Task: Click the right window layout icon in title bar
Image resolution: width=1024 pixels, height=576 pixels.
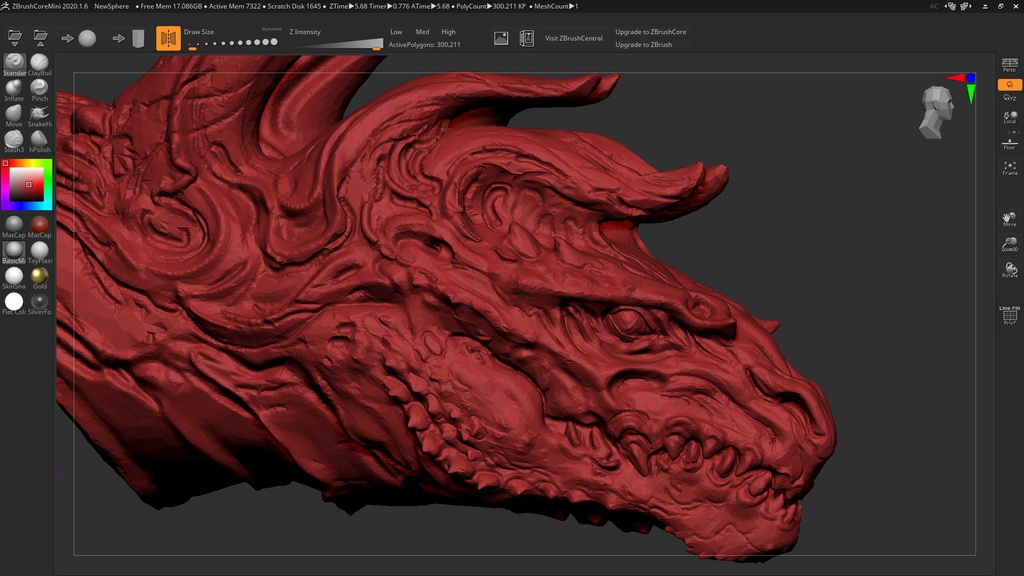Action: (966, 6)
